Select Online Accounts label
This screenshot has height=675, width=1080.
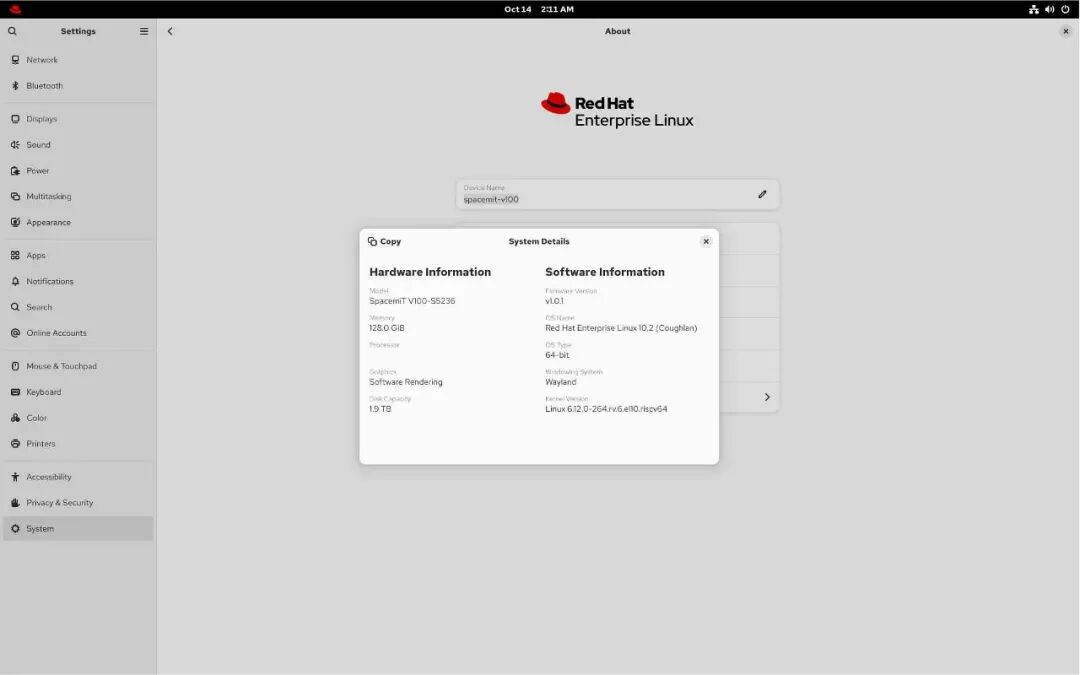click(56, 333)
